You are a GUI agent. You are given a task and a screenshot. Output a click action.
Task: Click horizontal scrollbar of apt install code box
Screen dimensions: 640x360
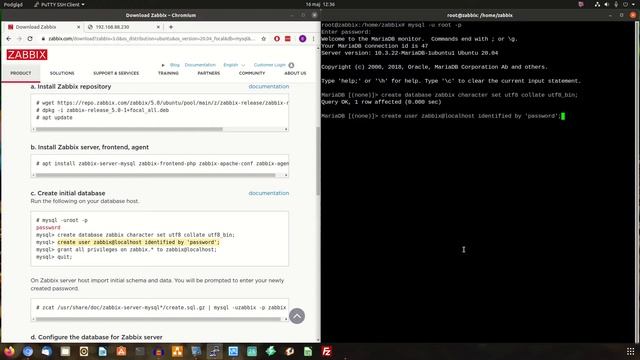point(156,175)
